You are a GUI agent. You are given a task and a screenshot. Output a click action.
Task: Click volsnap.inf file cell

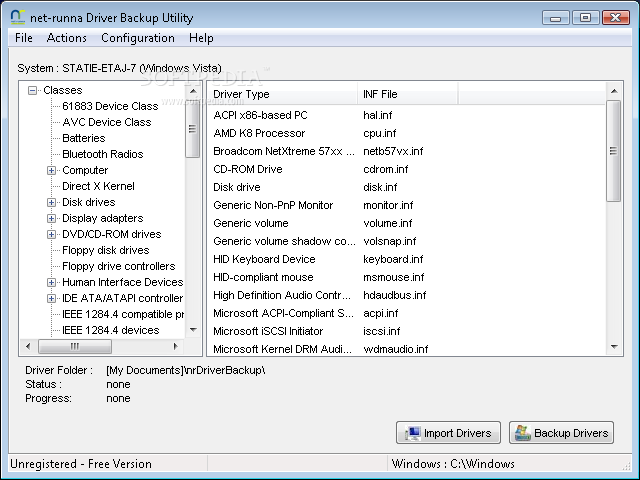click(x=390, y=241)
